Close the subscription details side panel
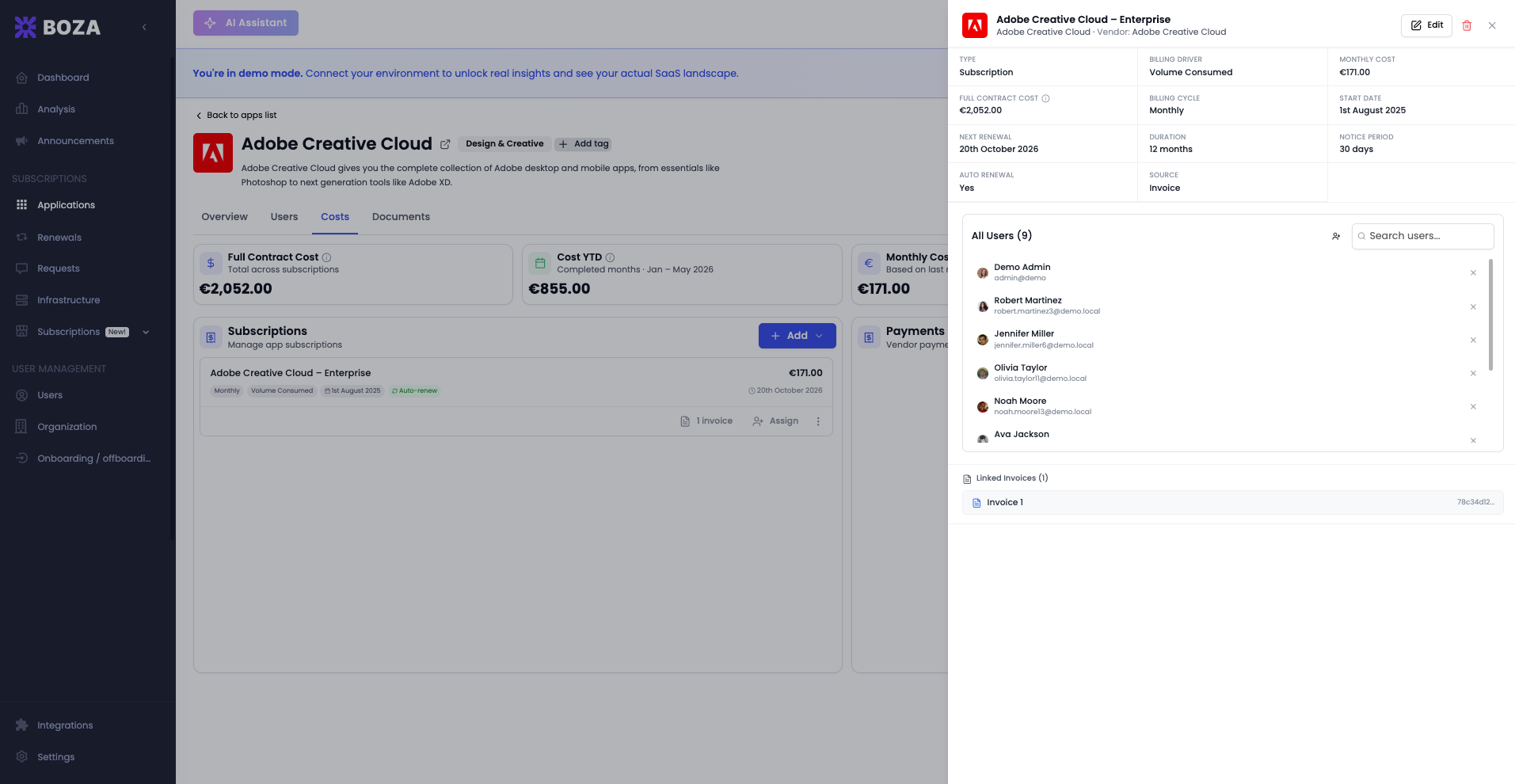Screen dimensions: 1515x784 tap(1492, 25)
